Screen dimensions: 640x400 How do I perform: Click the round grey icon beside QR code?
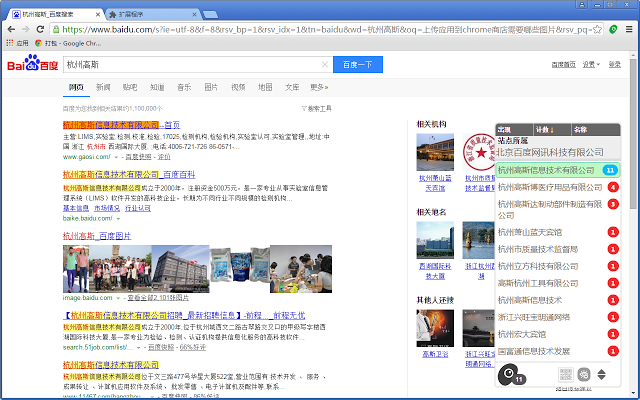click(584, 374)
